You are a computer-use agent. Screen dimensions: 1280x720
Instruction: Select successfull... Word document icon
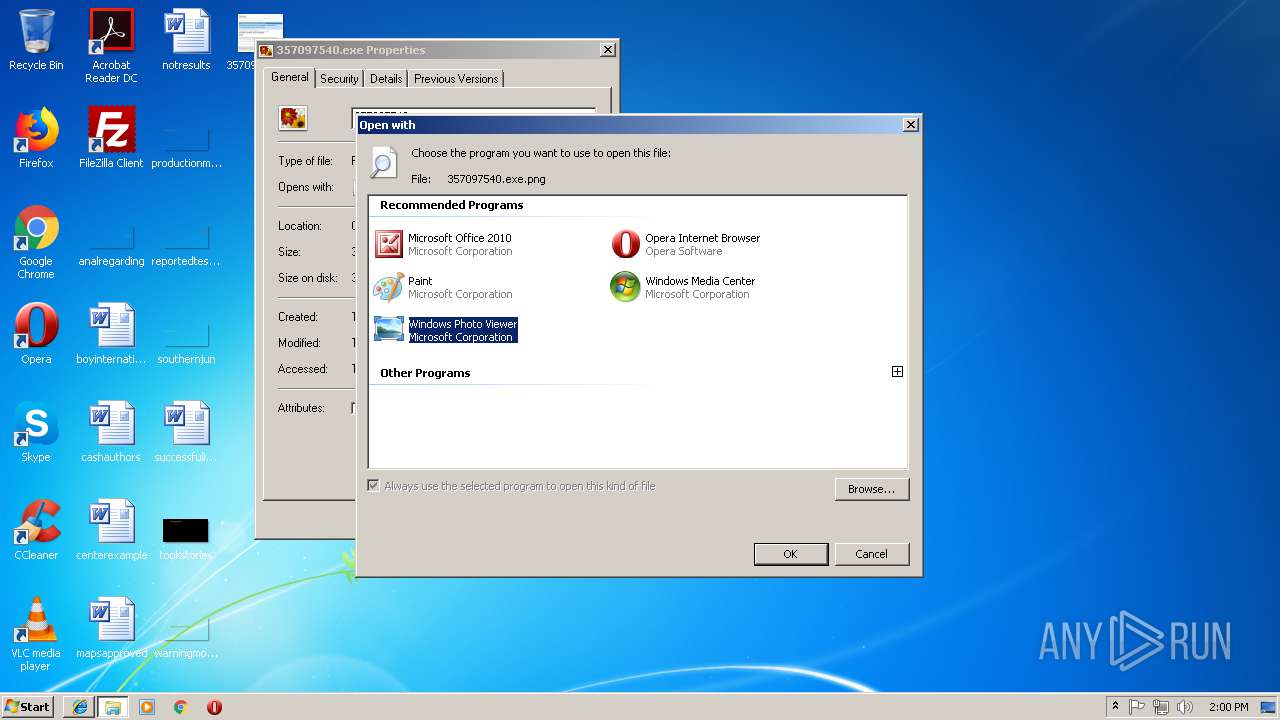[186, 432]
